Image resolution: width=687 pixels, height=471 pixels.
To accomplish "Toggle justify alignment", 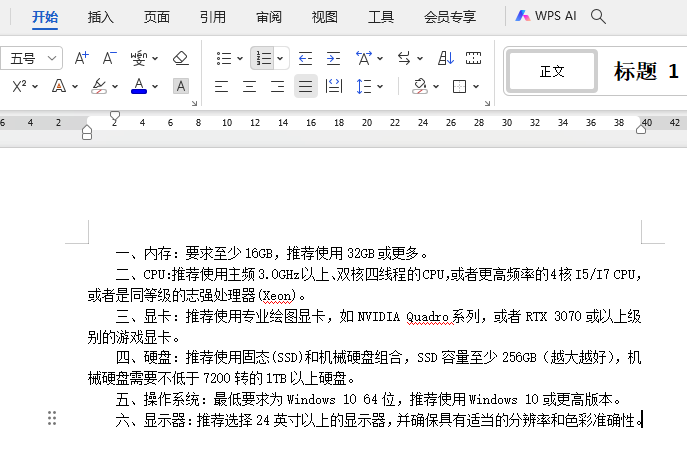I will point(305,86).
